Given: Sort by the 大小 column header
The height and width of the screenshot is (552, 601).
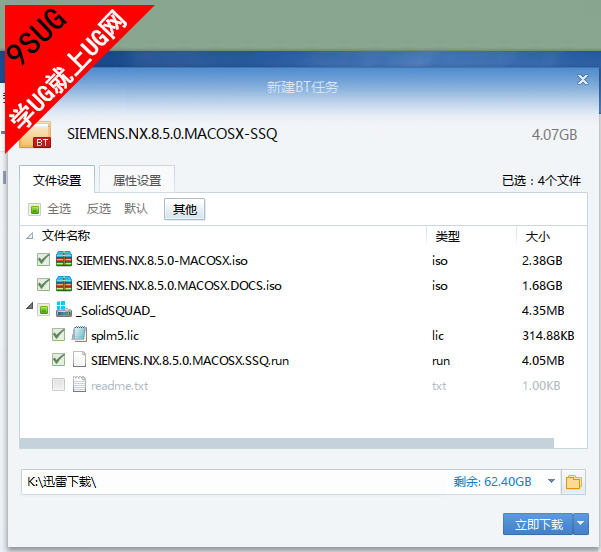Looking at the screenshot, I should (537, 237).
